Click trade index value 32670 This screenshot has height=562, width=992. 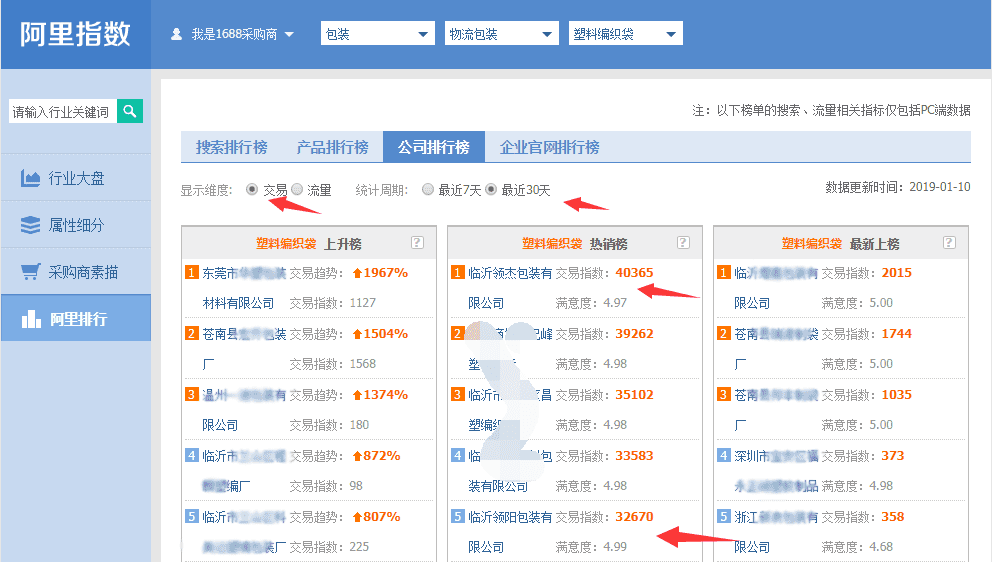pyautogui.click(x=634, y=516)
